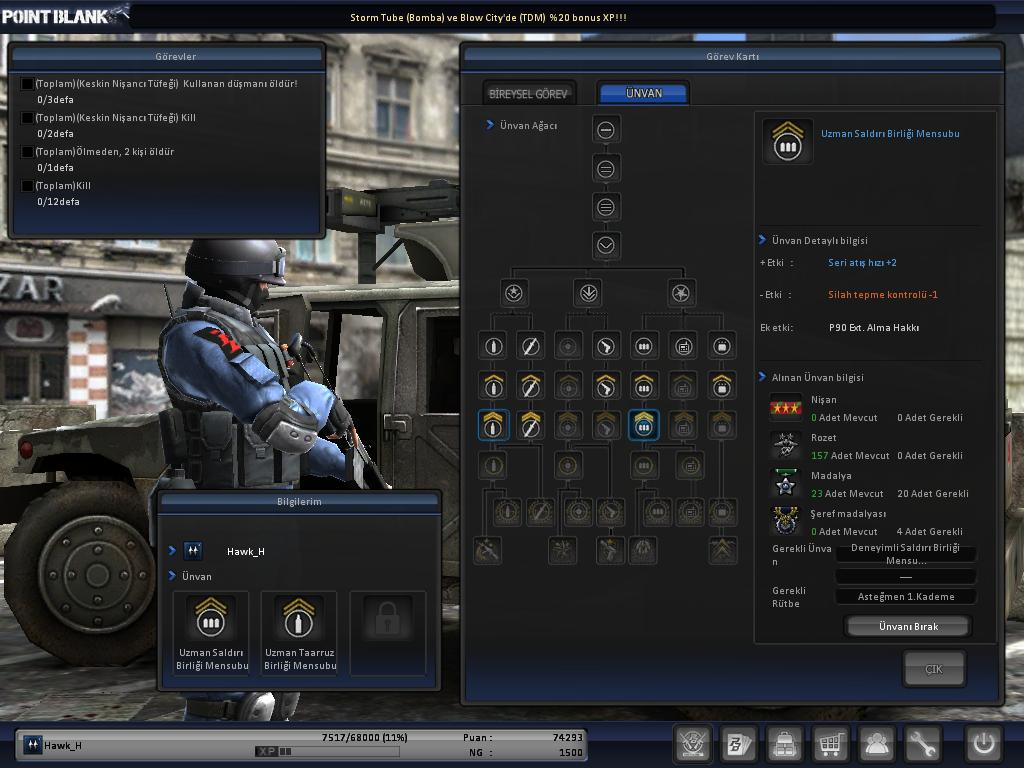Viewport: 1024px width, 768px height.
Task: Expand the 'Ünvan Detaylı bilgisi' section arrow
Action: pos(762,241)
